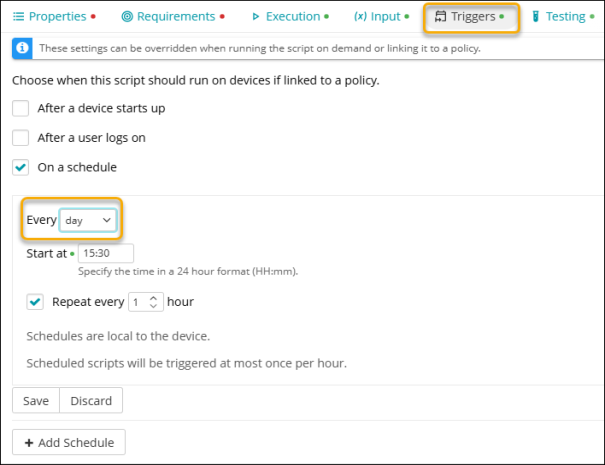This screenshot has height=465, width=605.
Task: Click the plus icon on Add Schedule
Action: 28,442
